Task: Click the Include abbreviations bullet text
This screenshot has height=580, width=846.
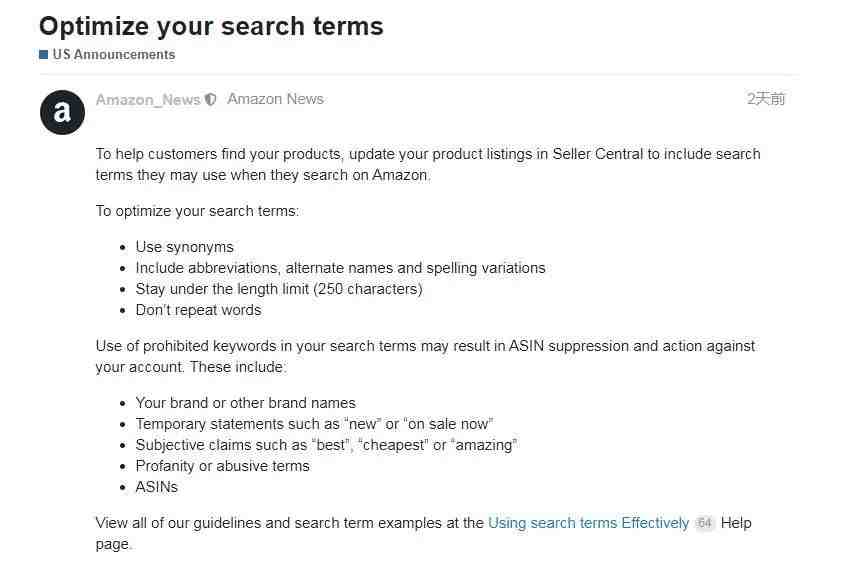Action: pyautogui.click(x=340, y=268)
